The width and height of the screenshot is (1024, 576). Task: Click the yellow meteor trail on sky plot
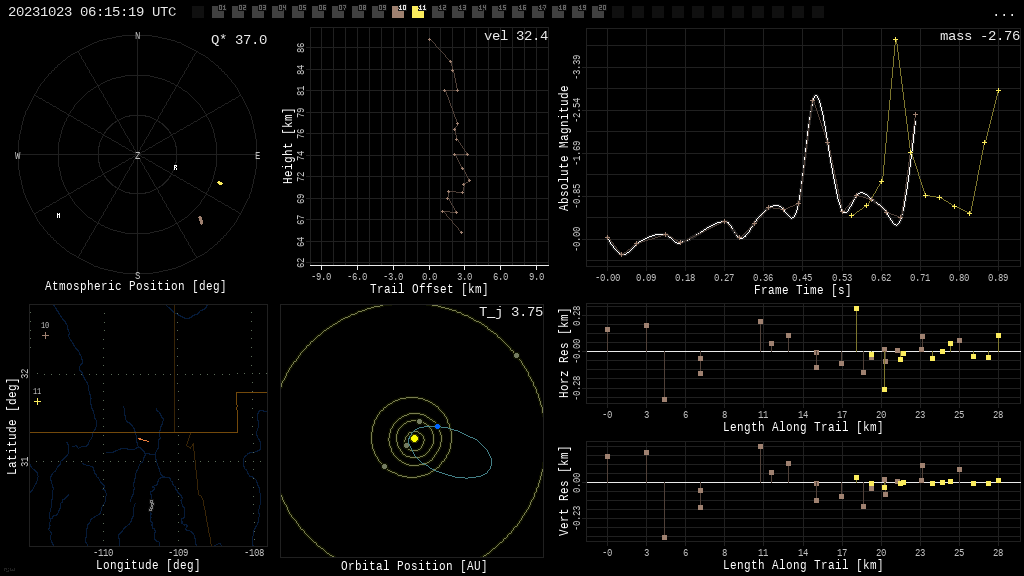[220, 183]
